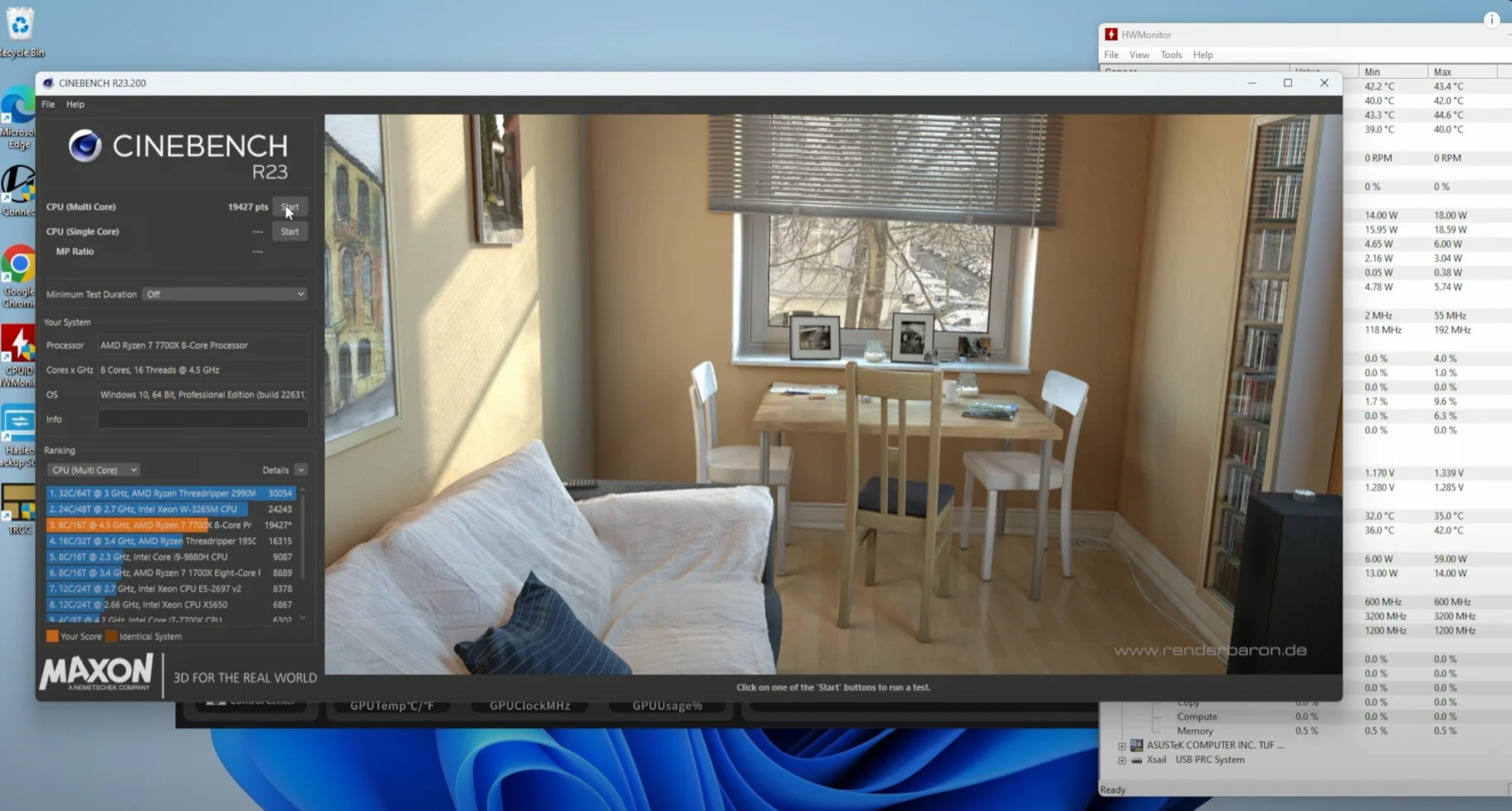Click the 19427 pts multi core score

(248, 207)
